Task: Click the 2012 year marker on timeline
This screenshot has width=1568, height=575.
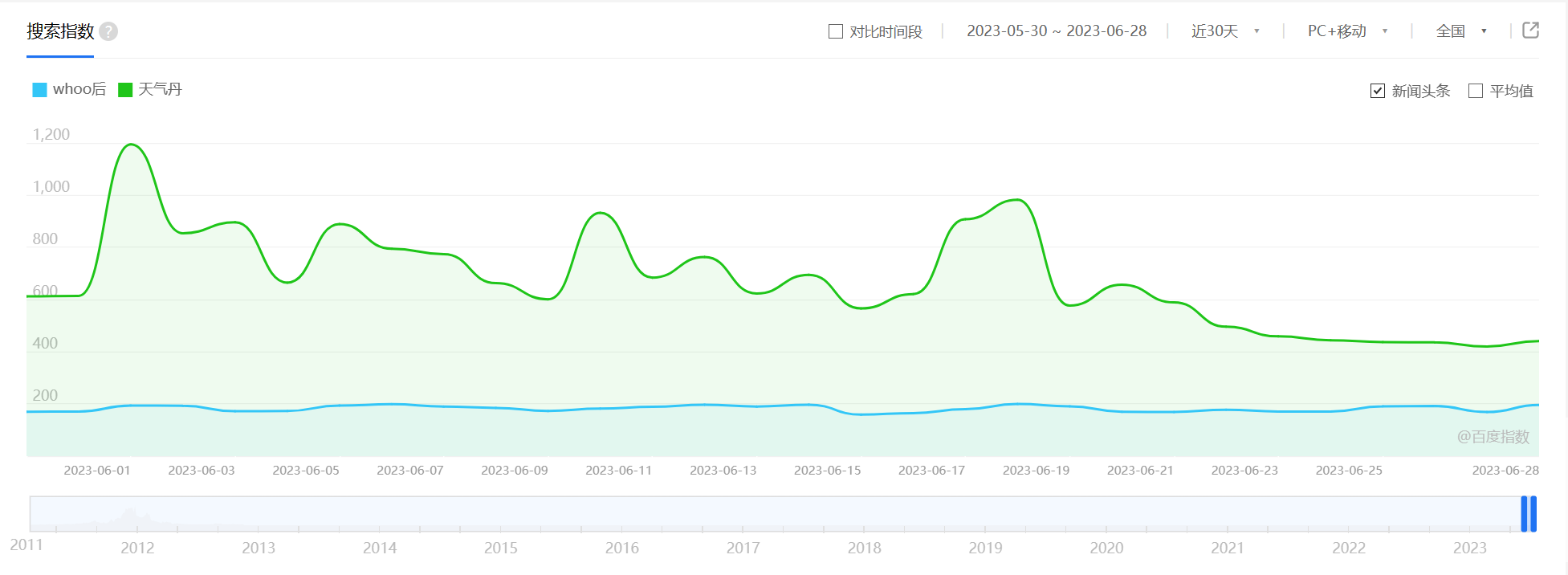Action: click(x=137, y=548)
